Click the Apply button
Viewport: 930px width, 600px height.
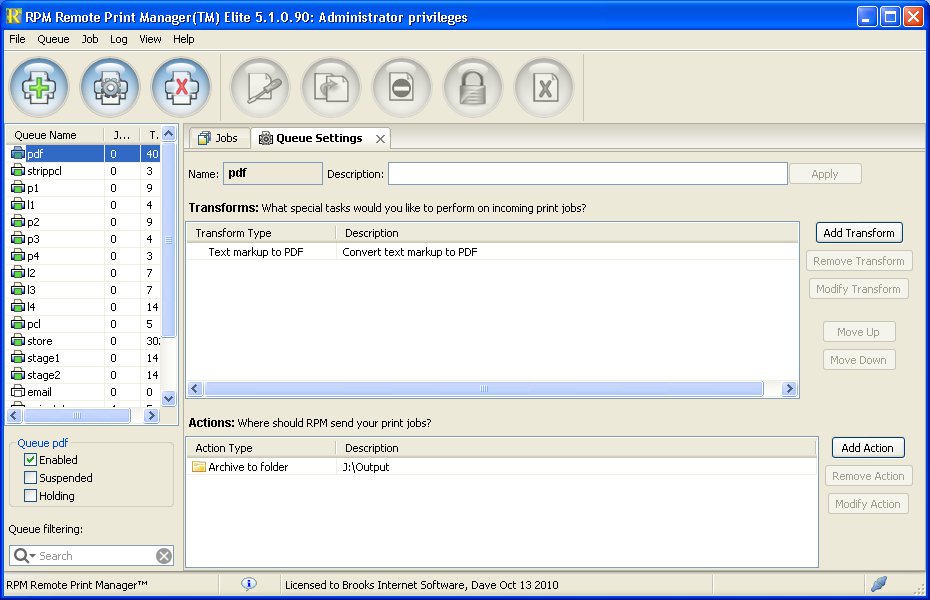pos(825,174)
